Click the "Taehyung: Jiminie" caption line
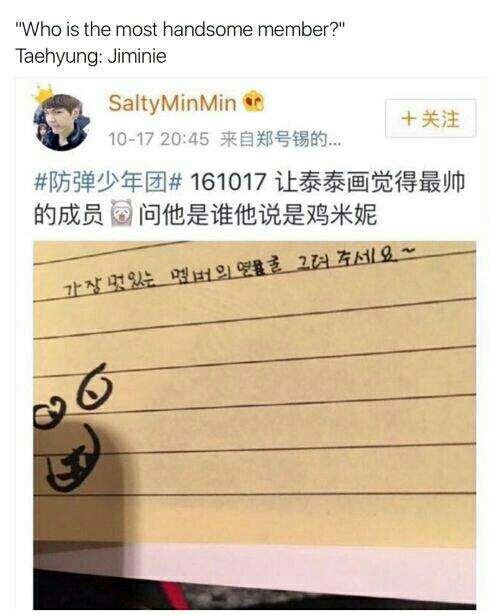 point(91,56)
